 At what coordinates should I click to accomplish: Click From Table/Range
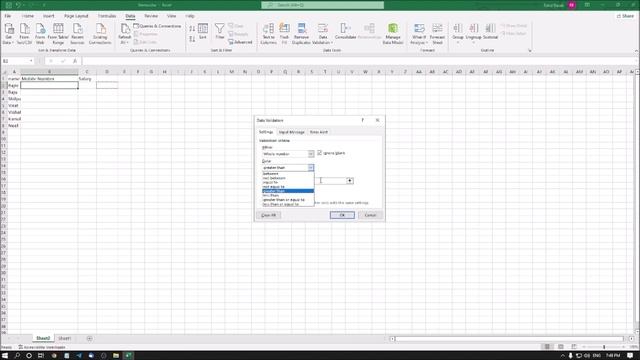coord(58,34)
